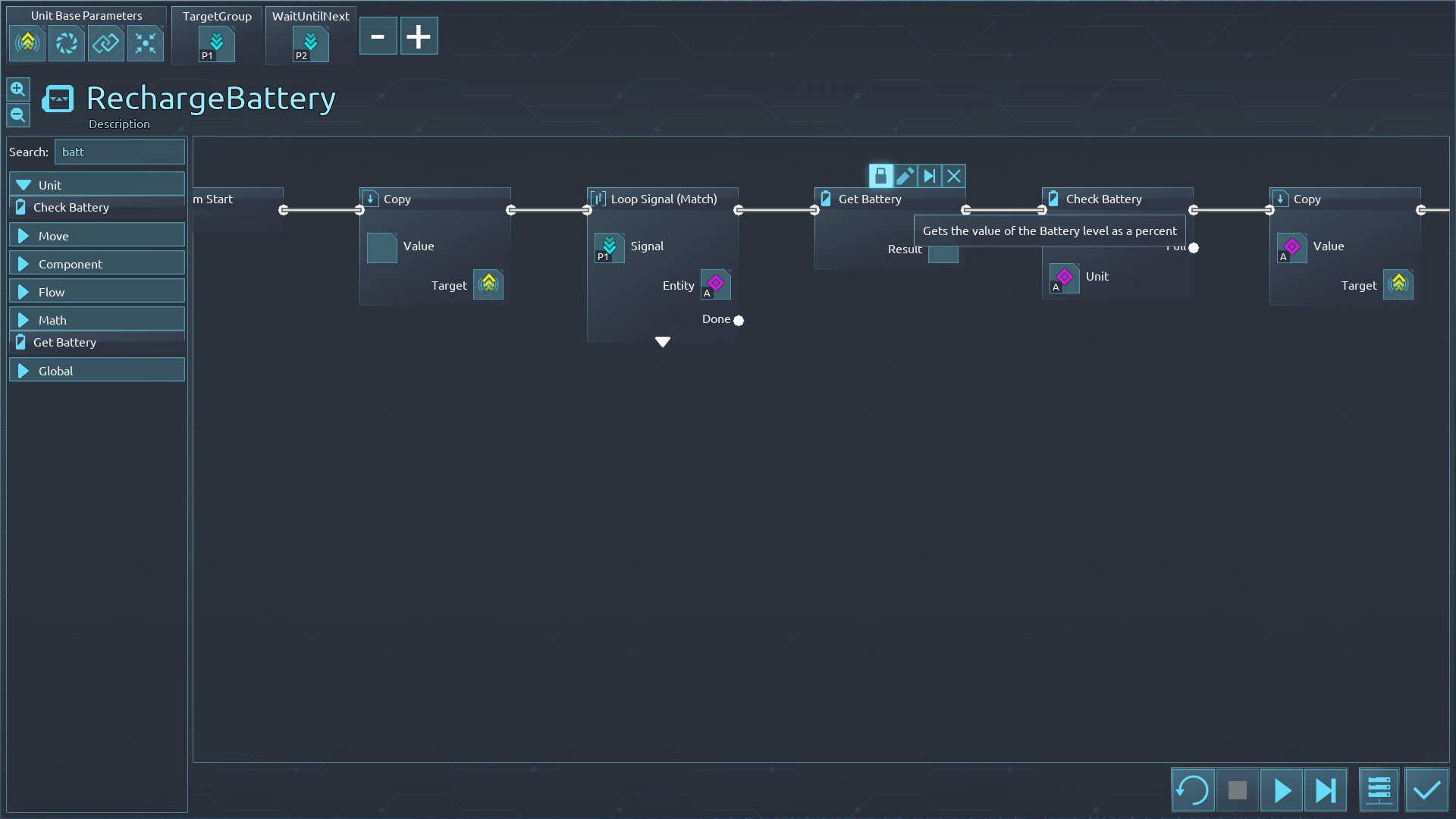The width and height of the screenshot is (1456, 819).
Task: Click the plus button to add parameter
Action: point(419,36)
